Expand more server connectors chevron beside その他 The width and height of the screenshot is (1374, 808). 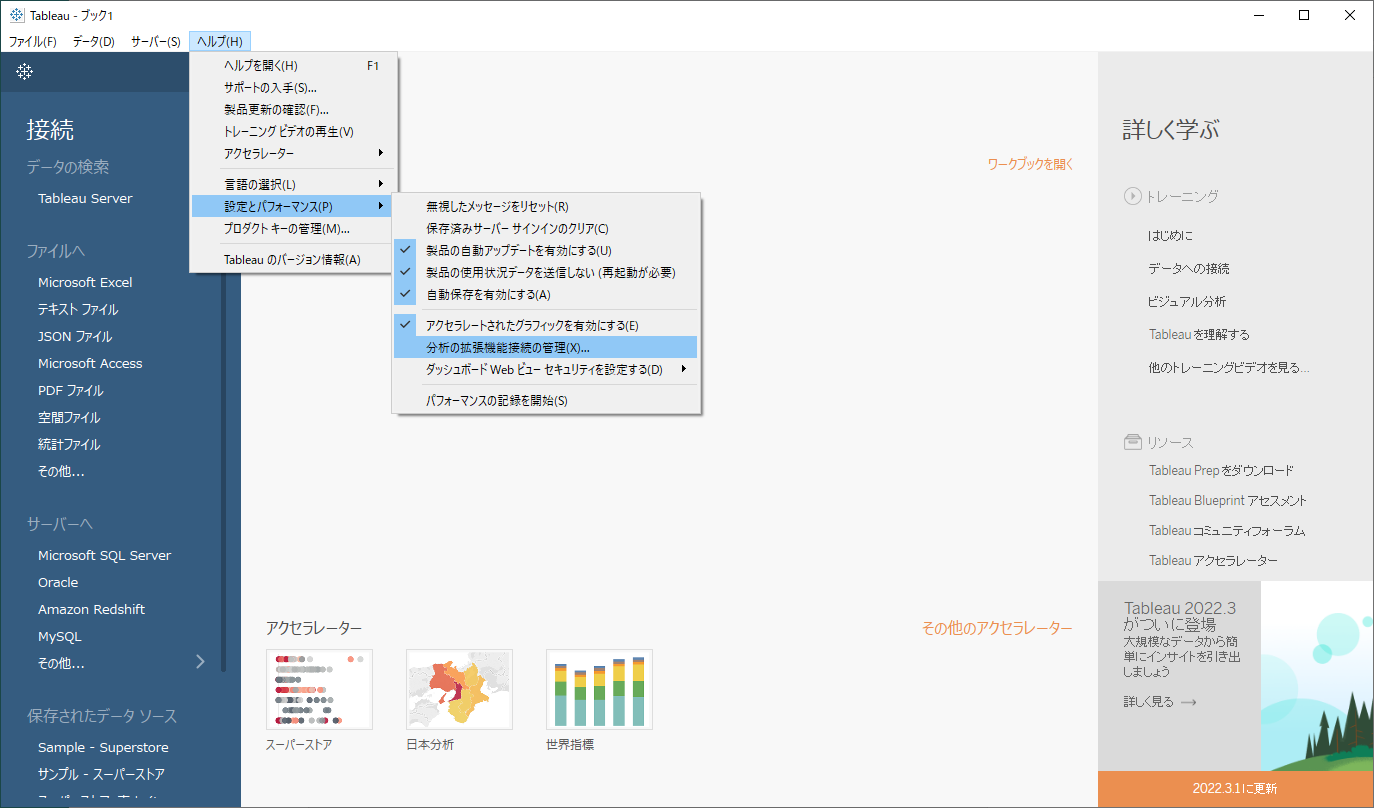(x=200, y=662)
